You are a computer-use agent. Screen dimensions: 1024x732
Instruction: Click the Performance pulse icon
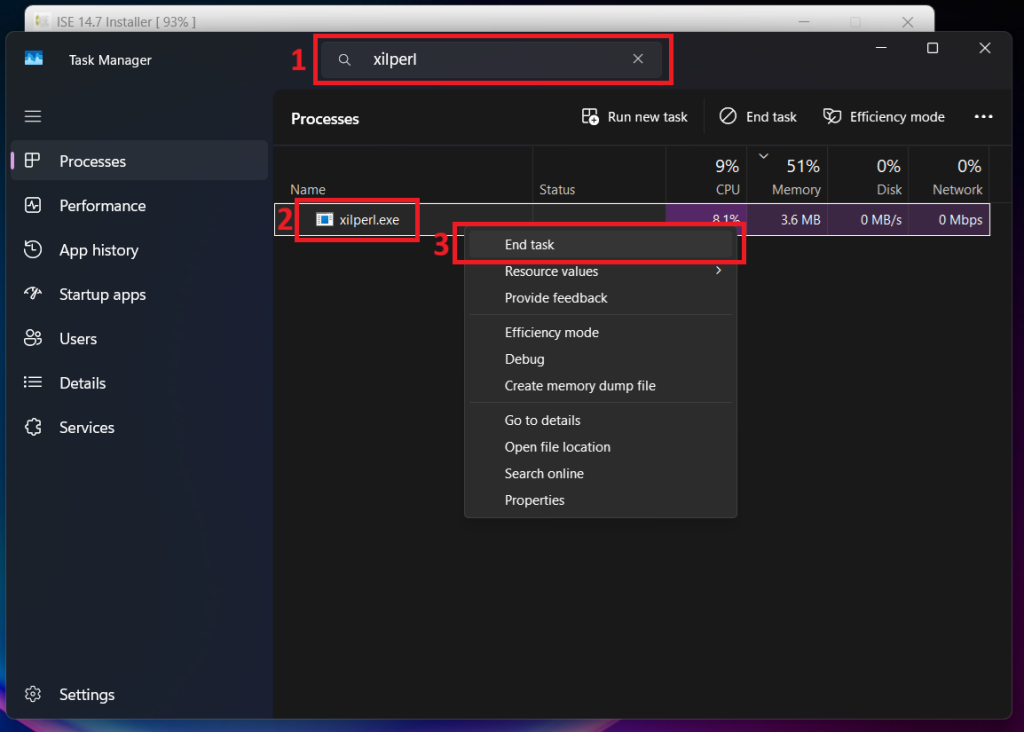coord(33,205)
